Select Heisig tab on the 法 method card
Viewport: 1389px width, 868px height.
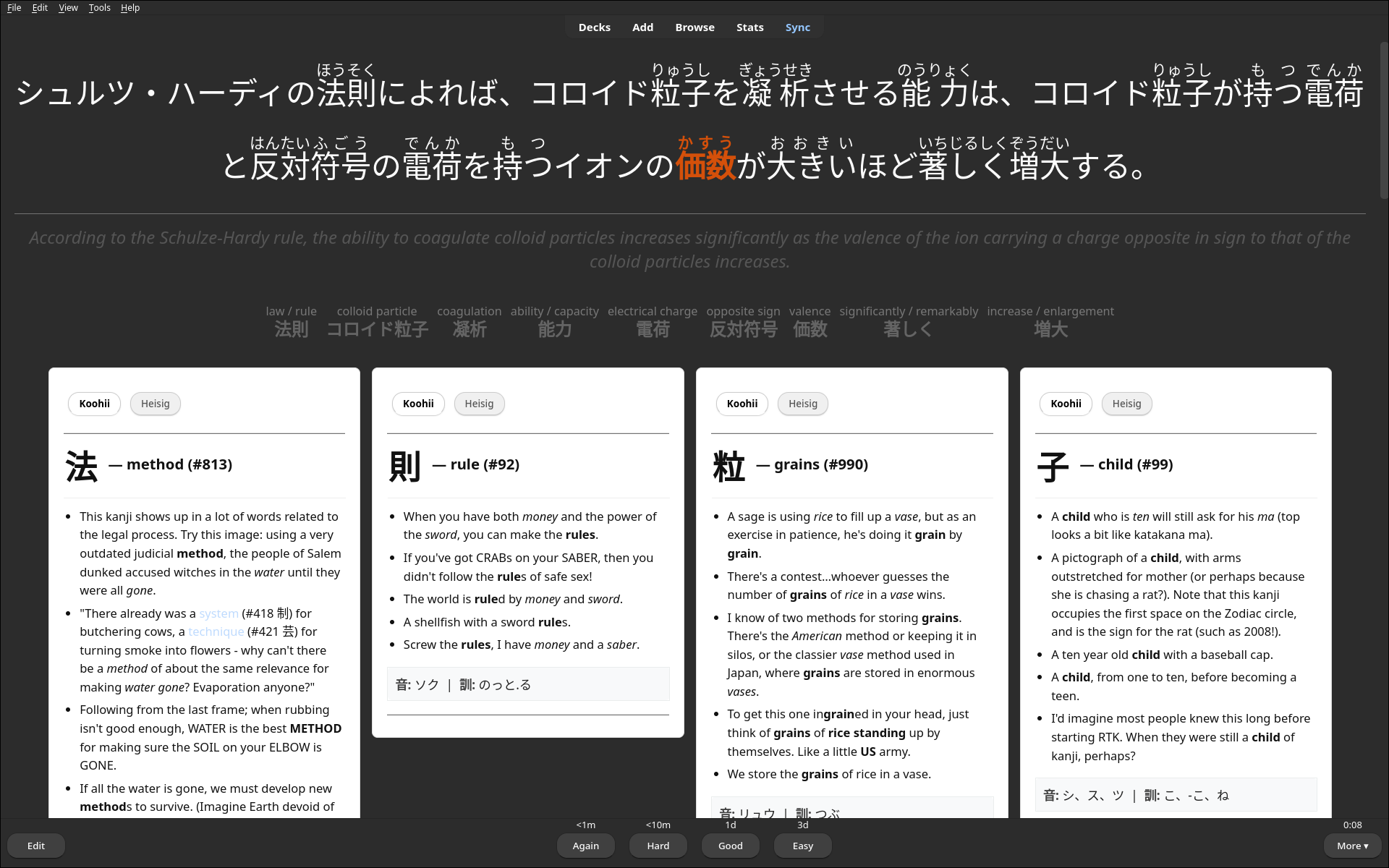[156, 404]
